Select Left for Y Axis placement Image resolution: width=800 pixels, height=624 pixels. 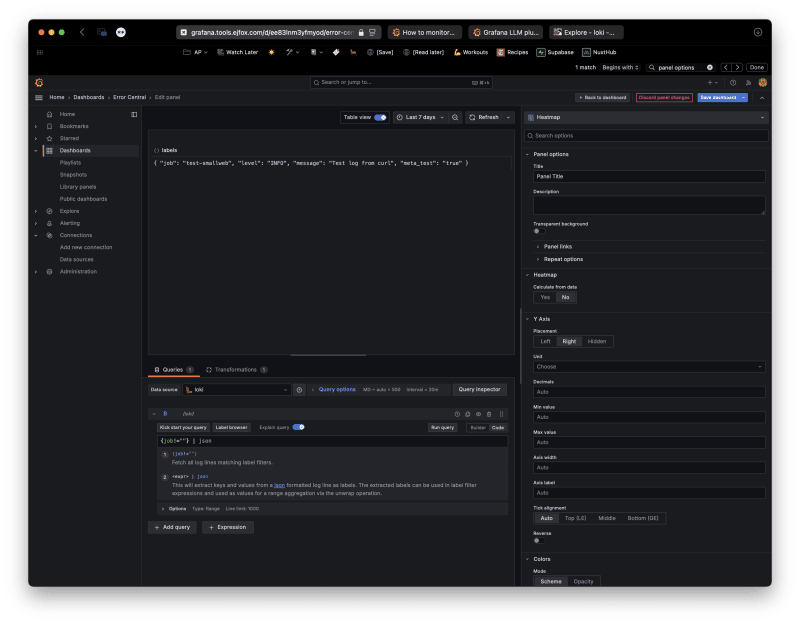point(546,341)
